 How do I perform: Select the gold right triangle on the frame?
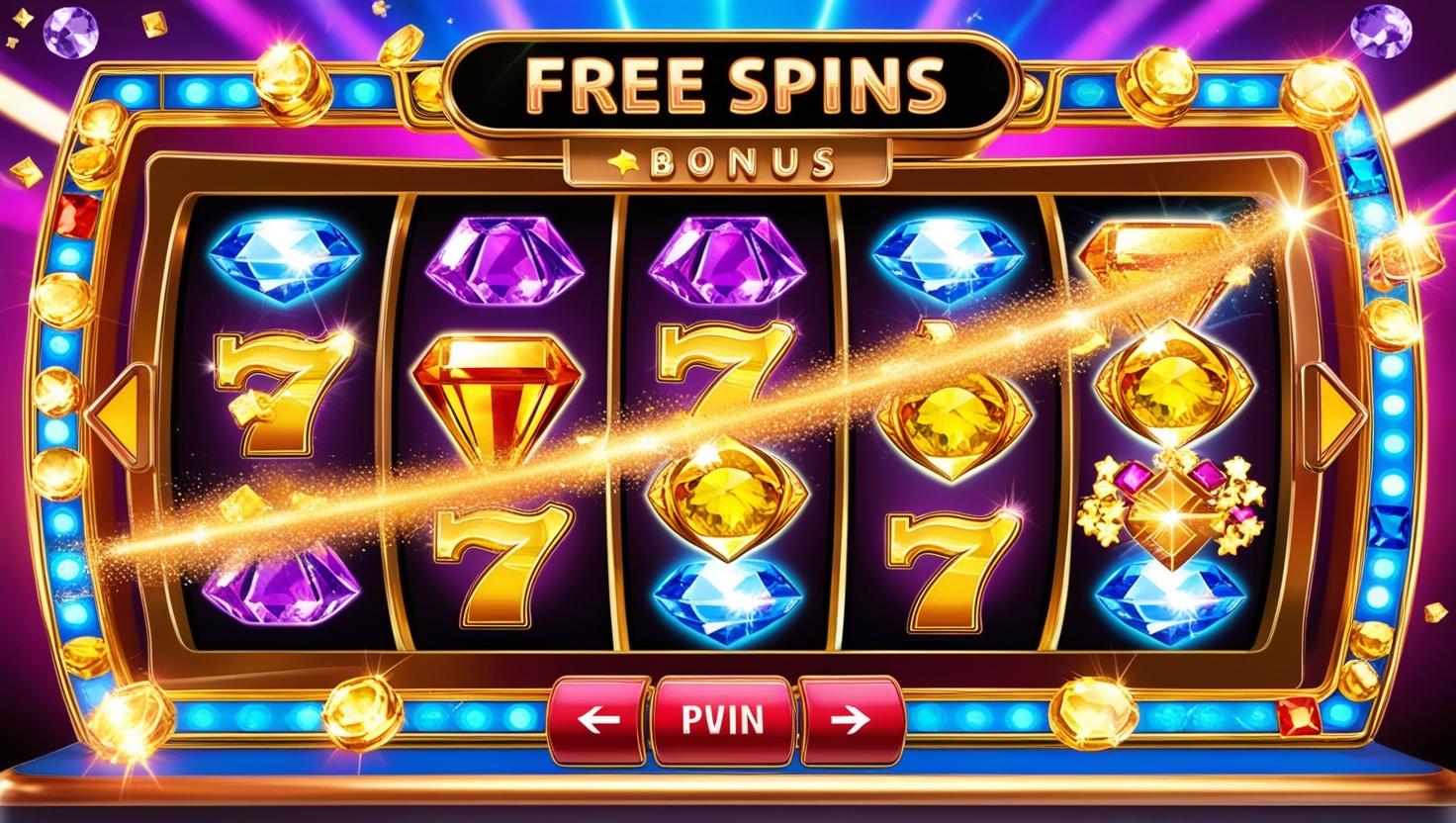click(1333, 413)
